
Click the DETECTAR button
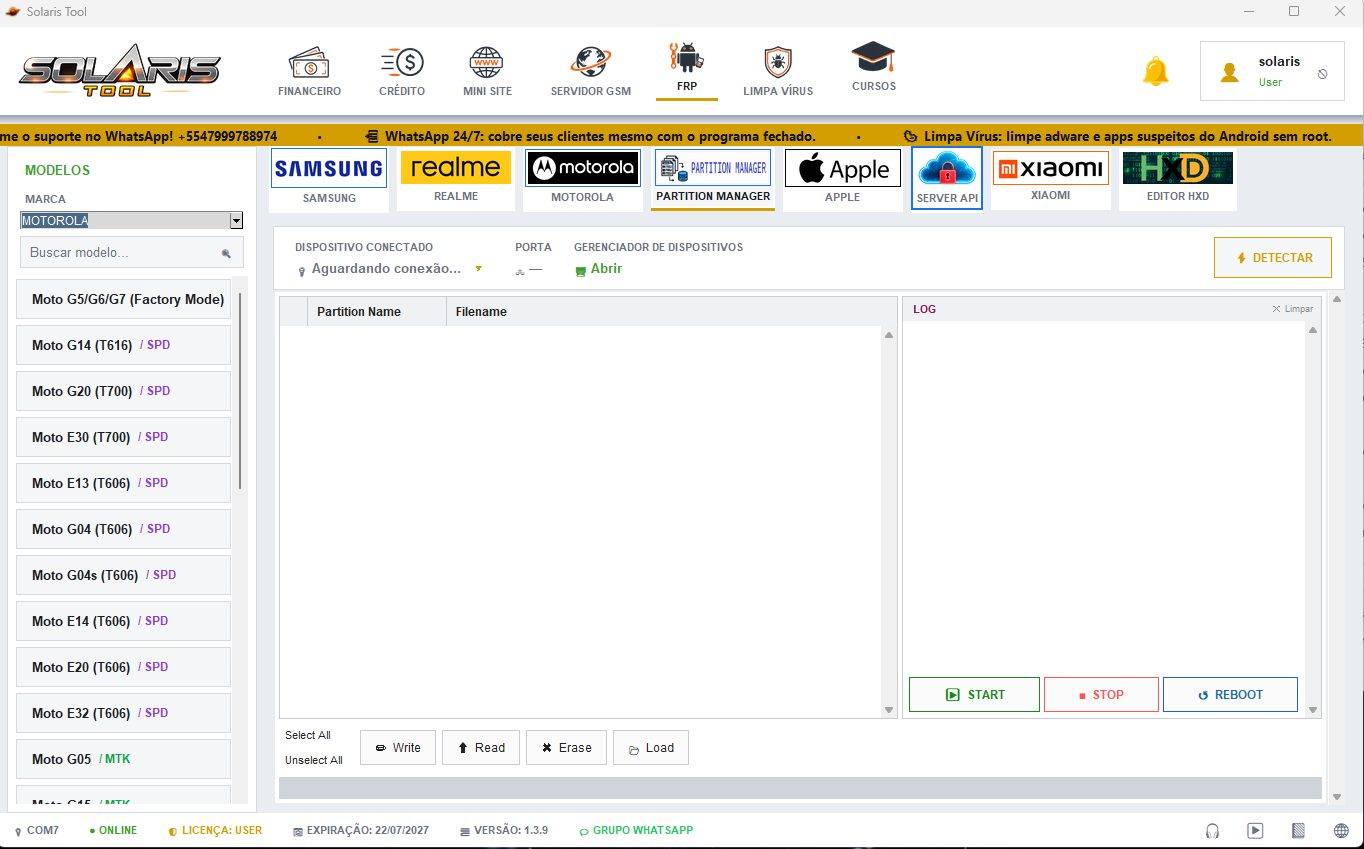(1272, 257)
